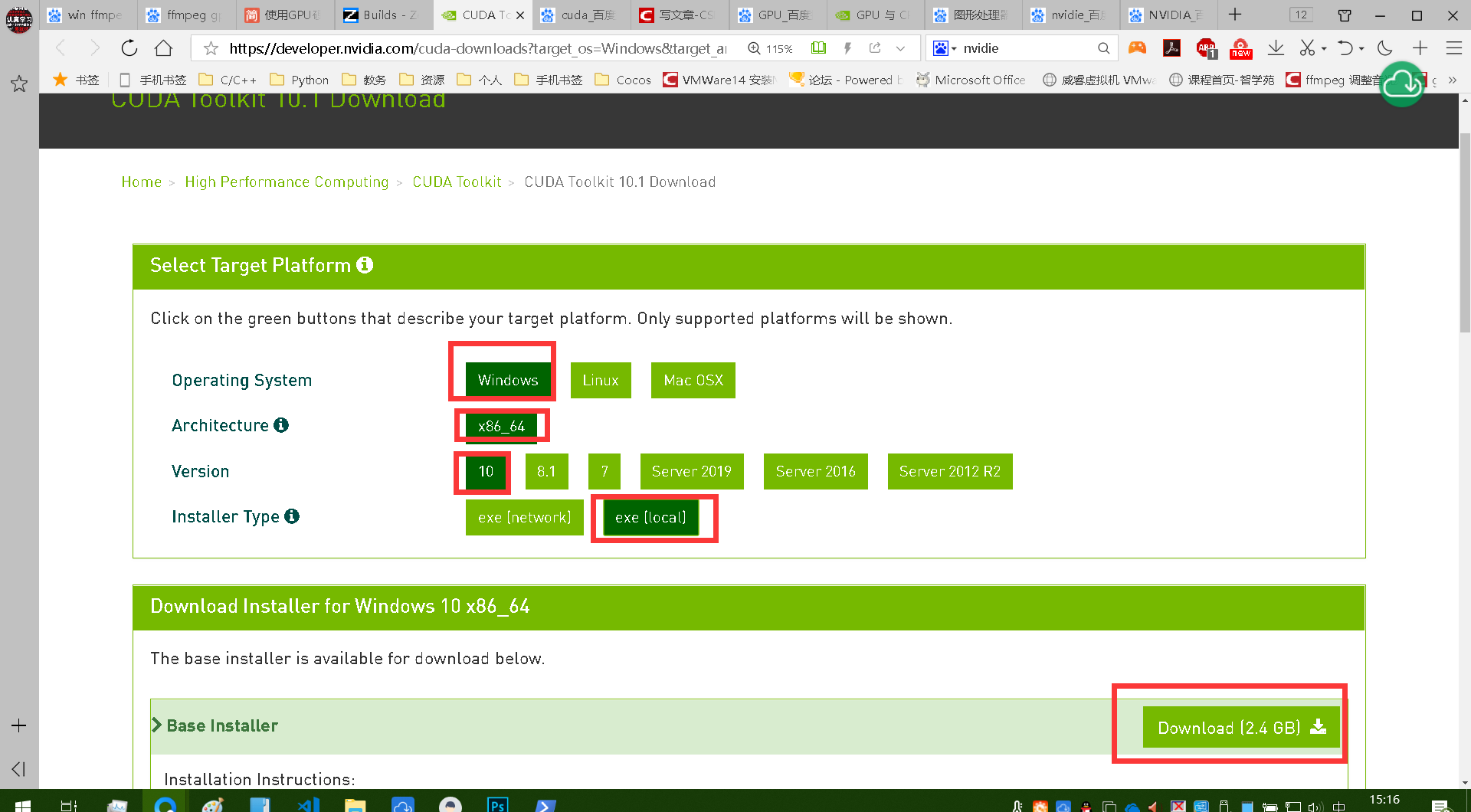Show more bookmarks with the chevron

(1452, 80)
